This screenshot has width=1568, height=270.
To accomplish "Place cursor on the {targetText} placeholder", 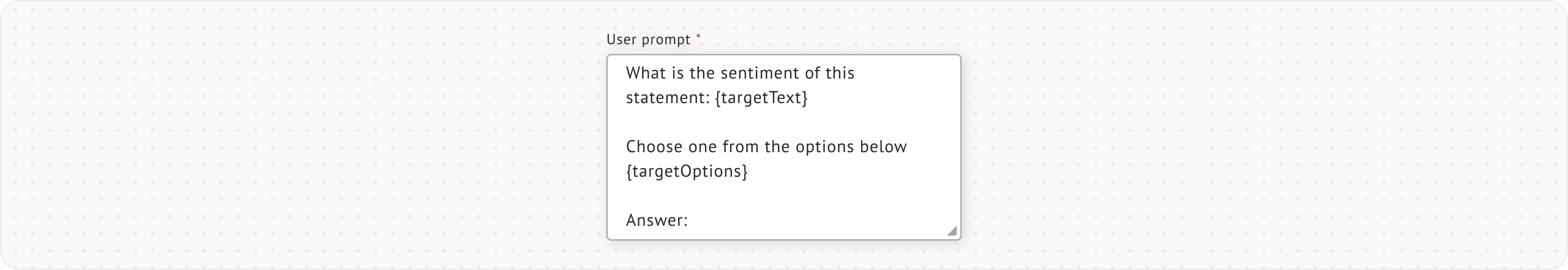I will 761,98.
